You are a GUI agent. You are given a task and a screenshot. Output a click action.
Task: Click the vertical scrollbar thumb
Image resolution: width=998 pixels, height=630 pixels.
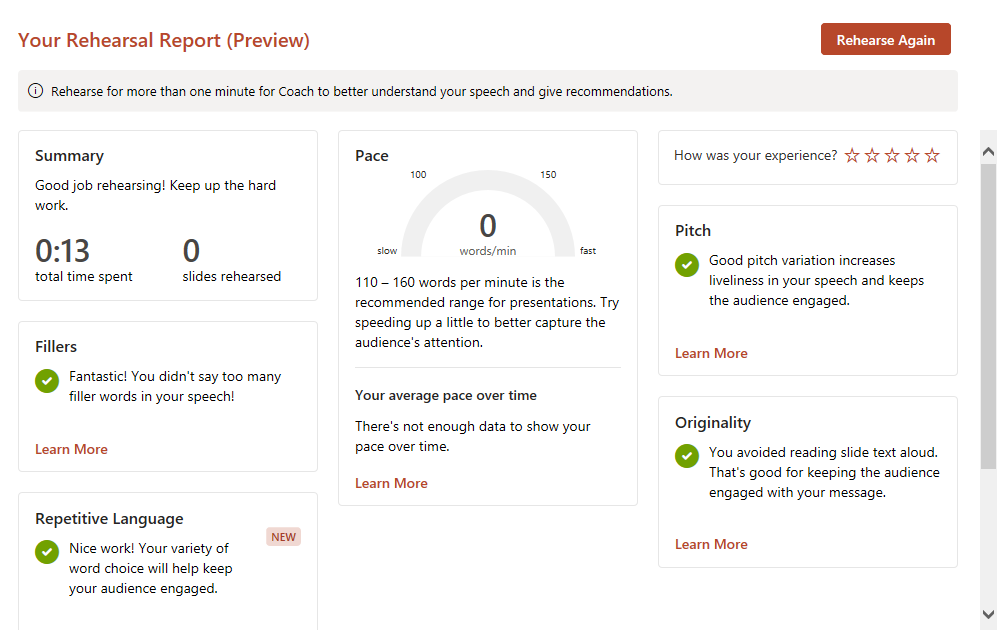click(x=988, y=315)
